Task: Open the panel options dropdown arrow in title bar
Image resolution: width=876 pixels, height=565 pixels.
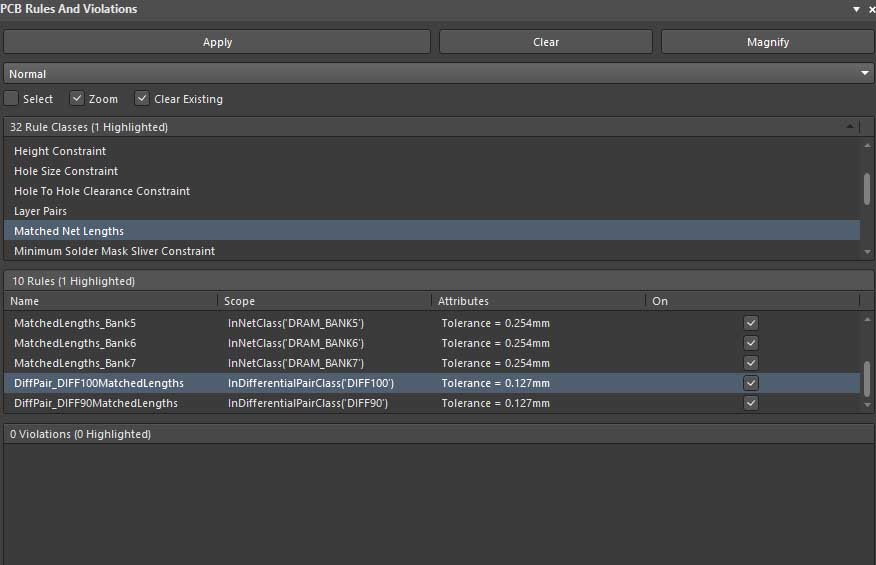Action: [856, 9]
